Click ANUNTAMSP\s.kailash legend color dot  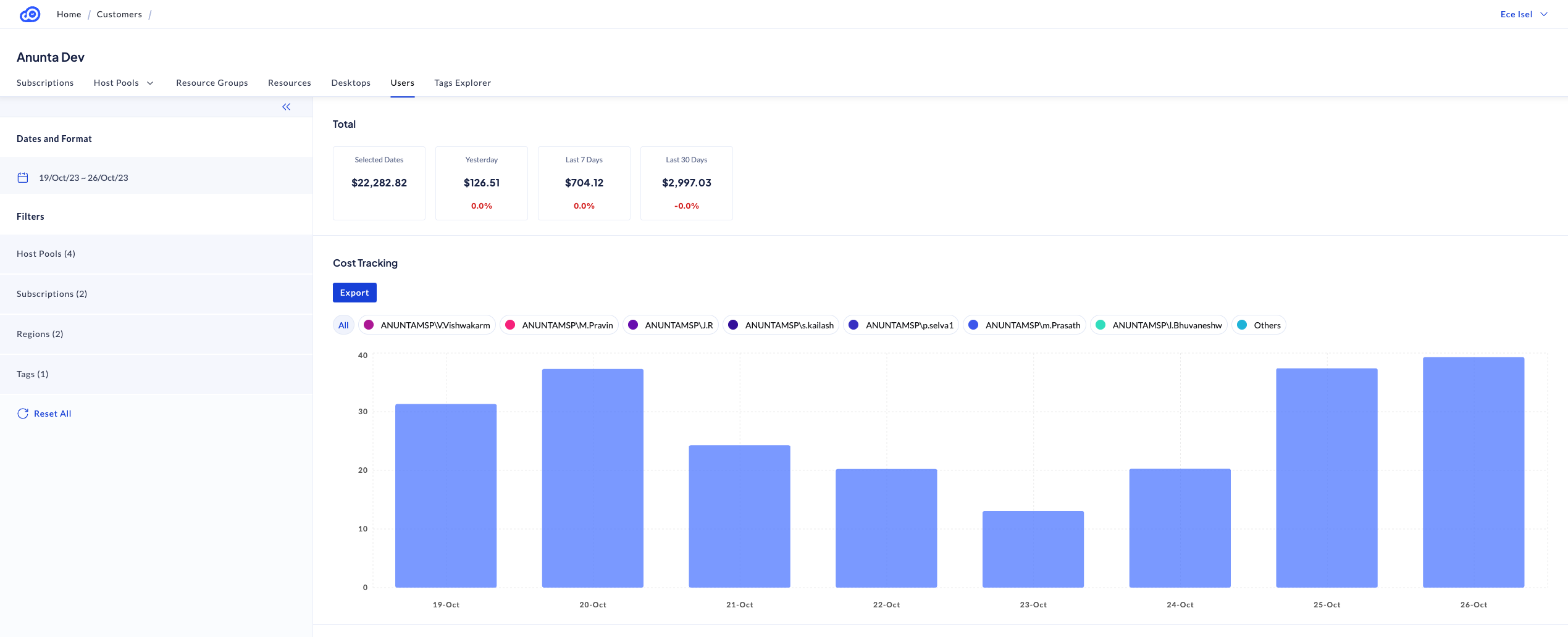pos(733,325)
